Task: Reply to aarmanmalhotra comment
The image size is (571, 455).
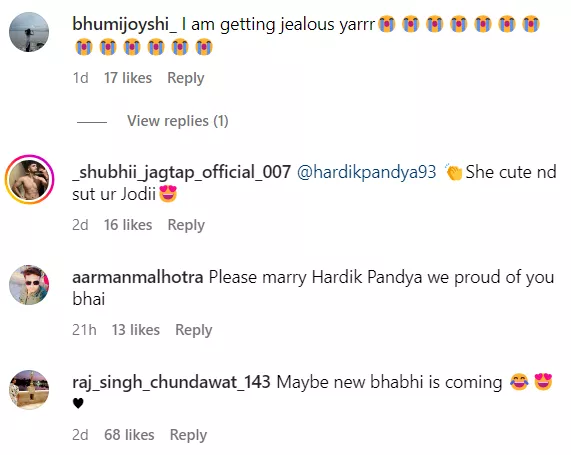Action: [x=194, y=330]
